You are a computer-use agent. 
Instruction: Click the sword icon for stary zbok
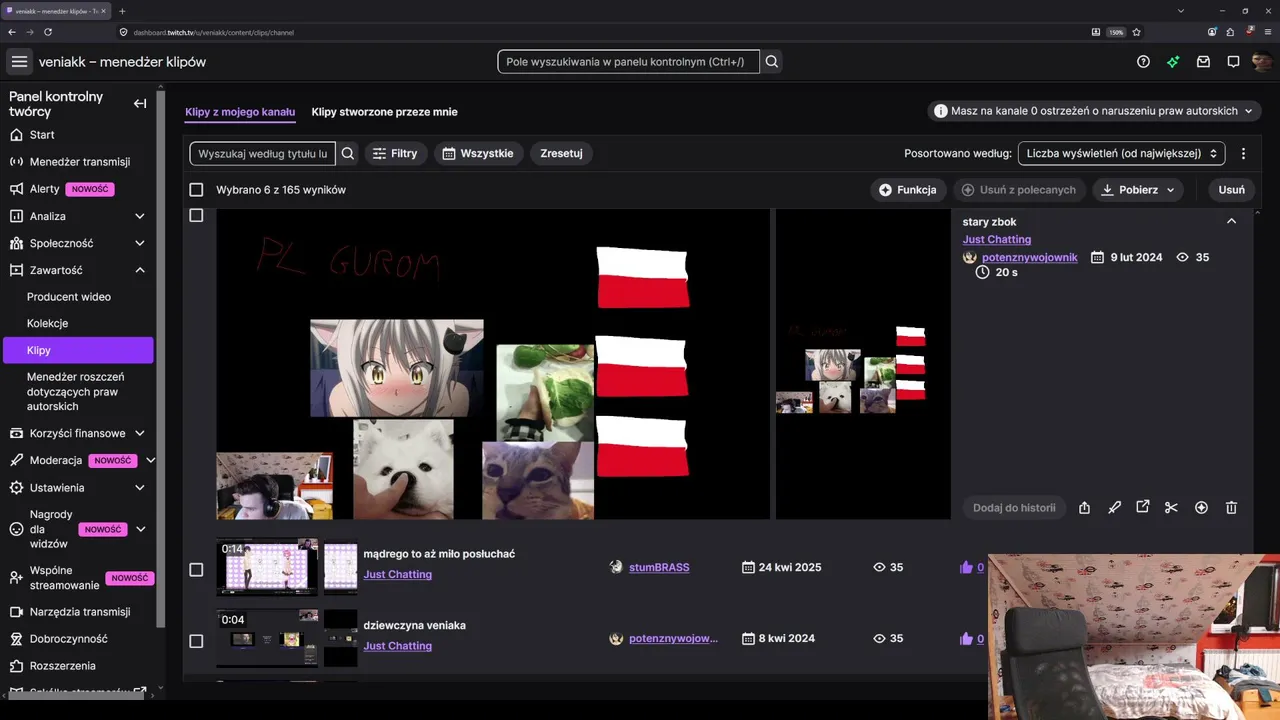(x=1114, y=508)
